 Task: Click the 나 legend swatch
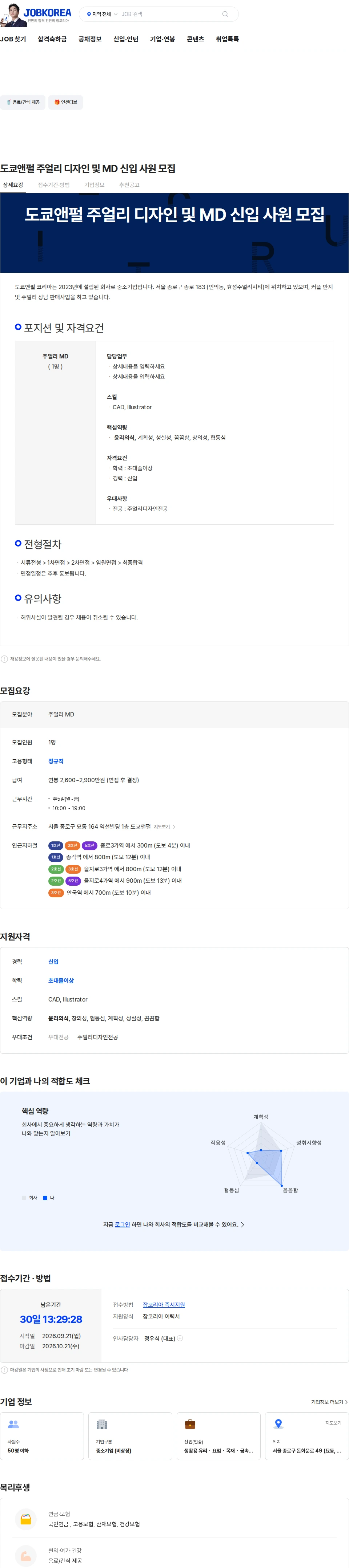click(45, 1198)
